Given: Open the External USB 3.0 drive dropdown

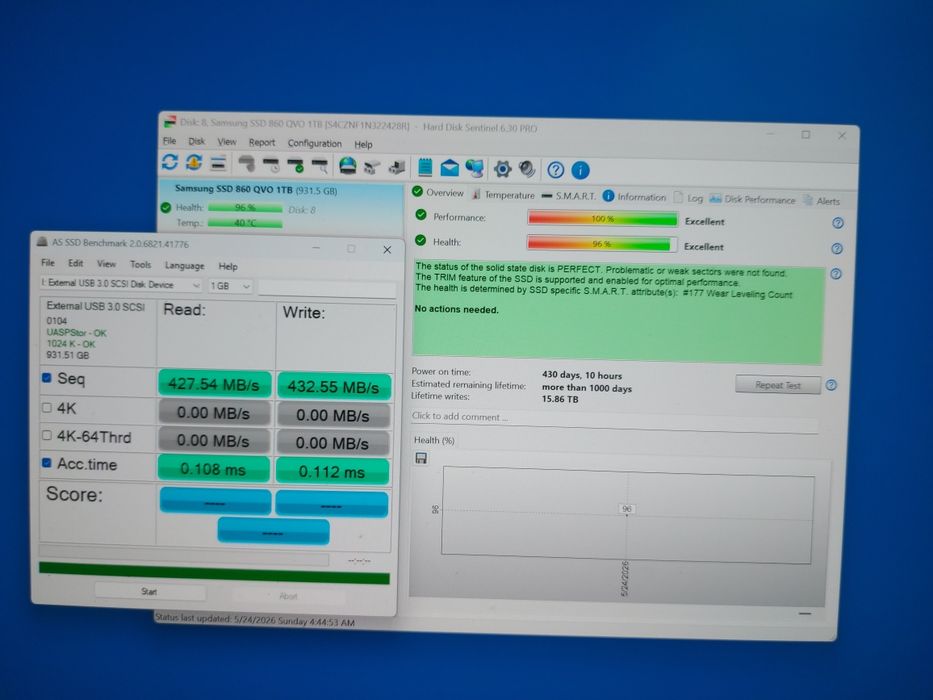Looking at the screenshot, I should click(x=121, y=285).
